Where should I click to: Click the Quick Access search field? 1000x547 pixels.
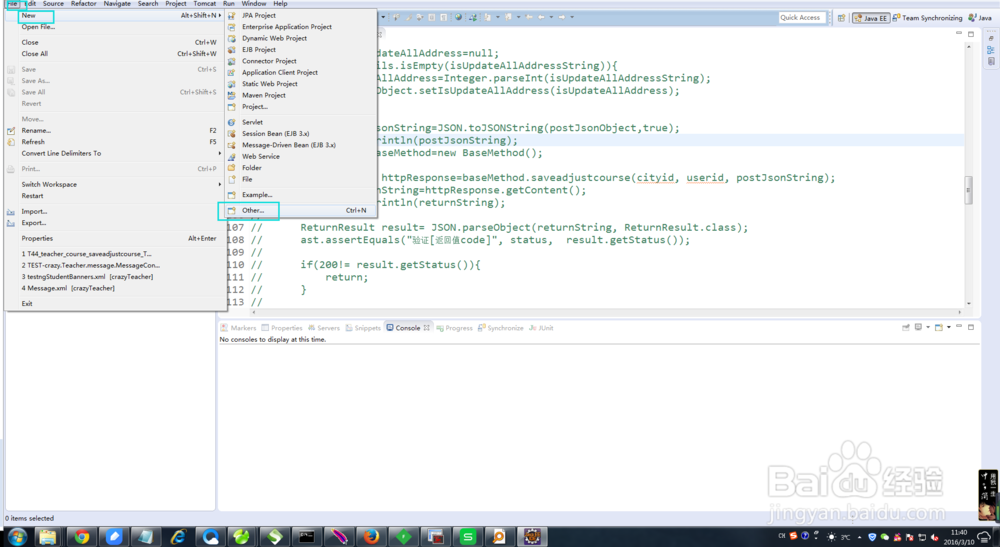coord(802,18)
